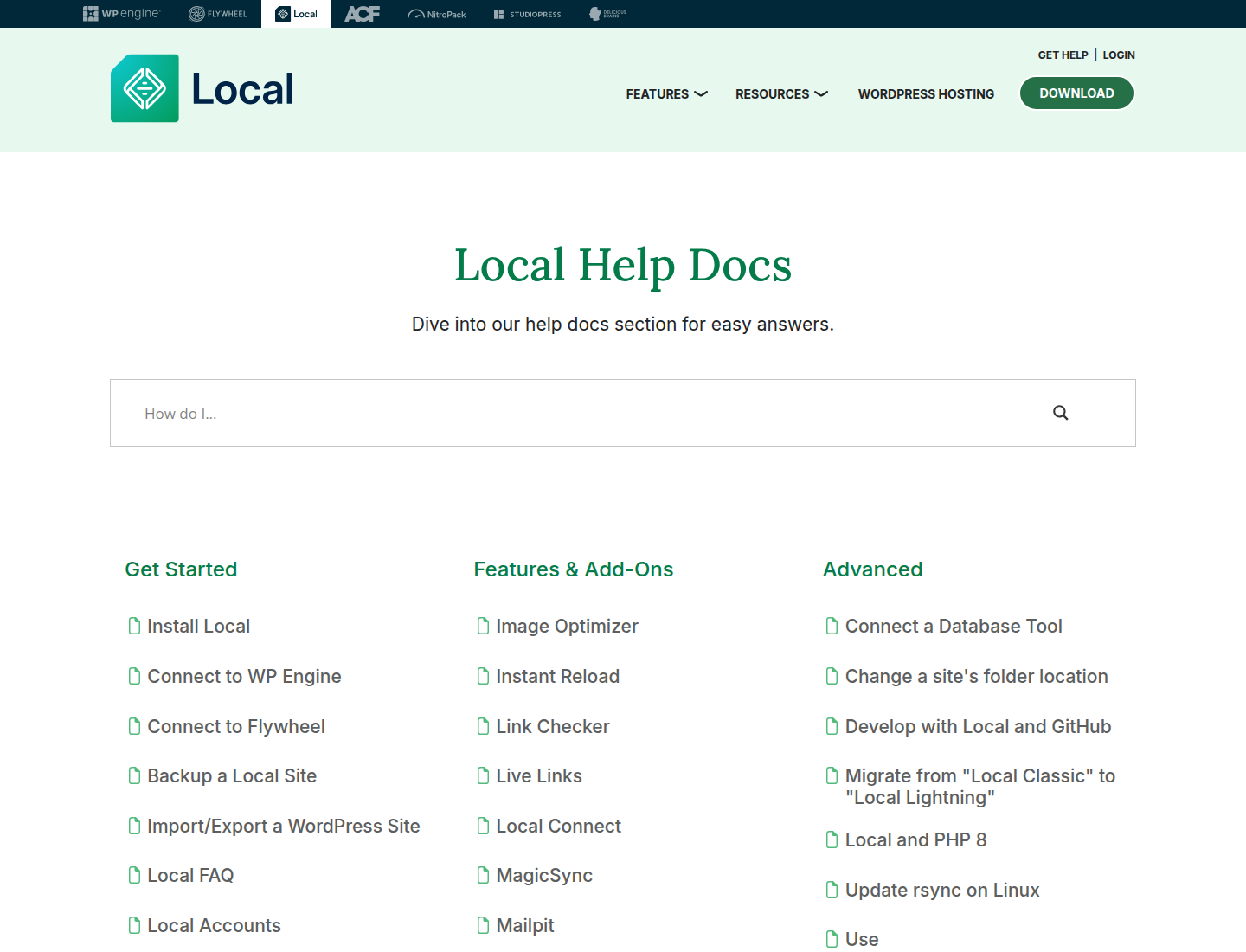This screenshot has height=952, width=1246.
Task: Open the Instant Reload doc
Action: [557, 676]
